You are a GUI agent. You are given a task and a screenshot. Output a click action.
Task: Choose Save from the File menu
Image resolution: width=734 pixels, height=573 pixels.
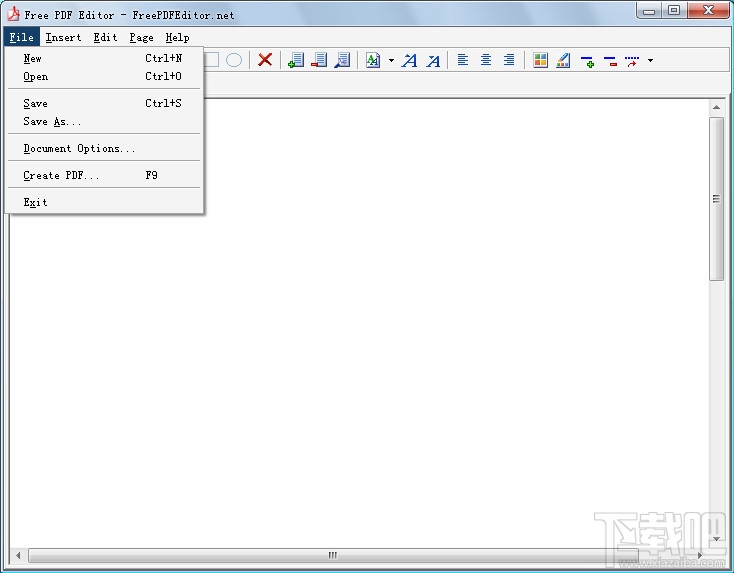coord(104,103)
